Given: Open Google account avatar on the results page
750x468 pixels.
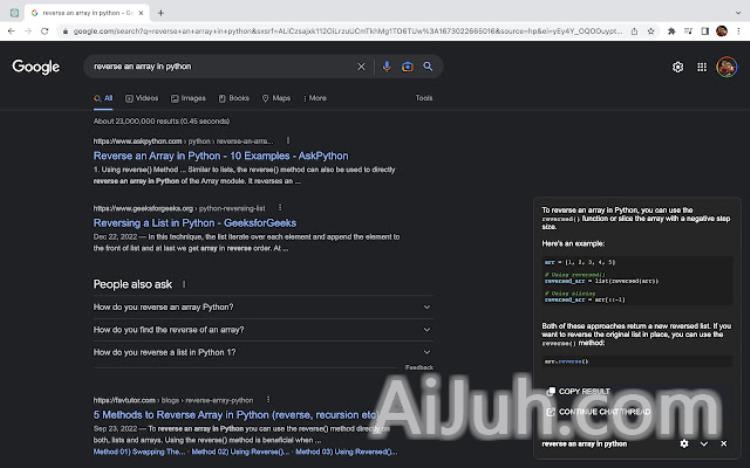Looking at the screenshot, I should (x=726, y=67).
